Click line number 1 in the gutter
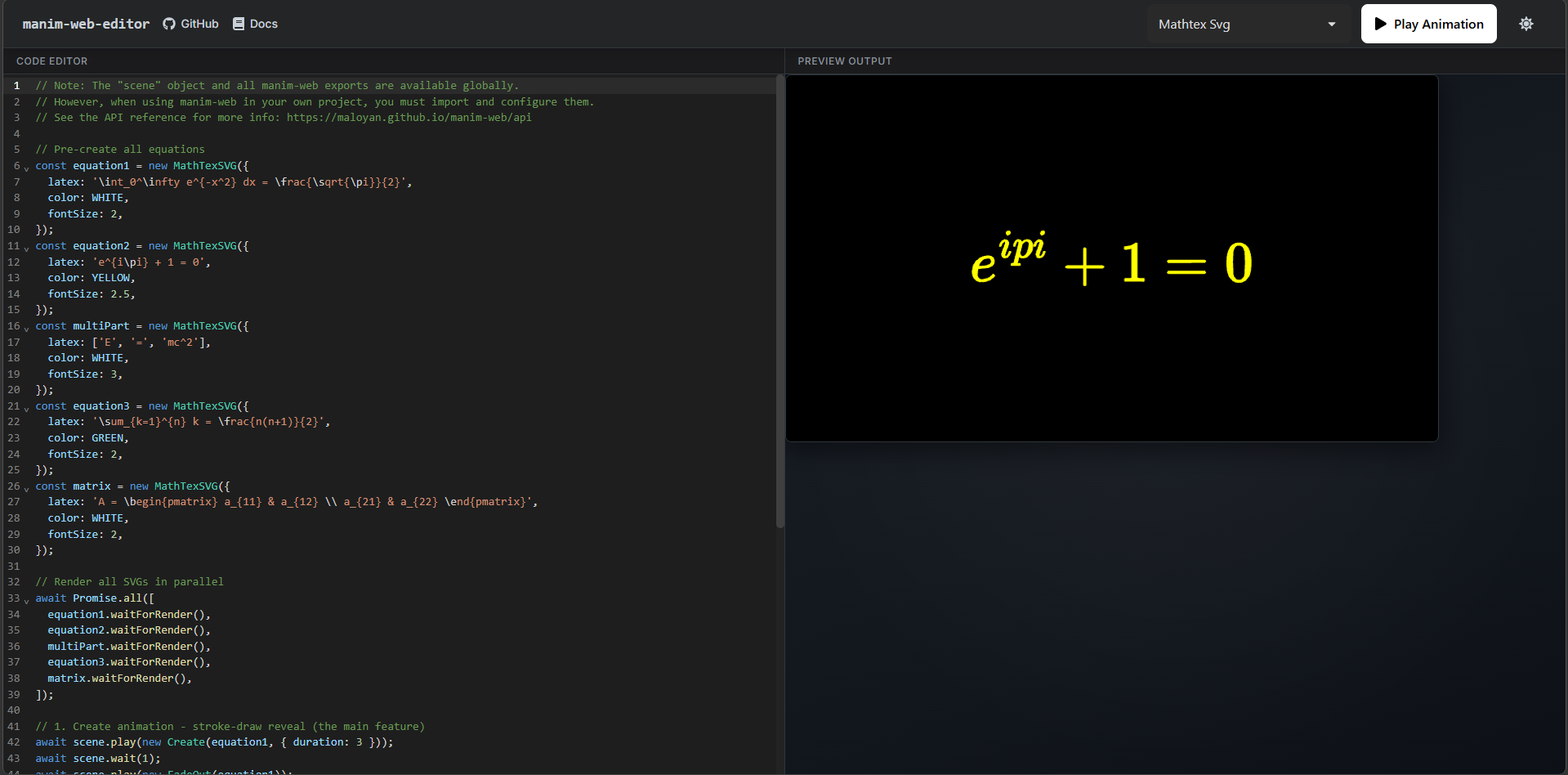Screen dimensions: 1568x775 coord(16,86)
